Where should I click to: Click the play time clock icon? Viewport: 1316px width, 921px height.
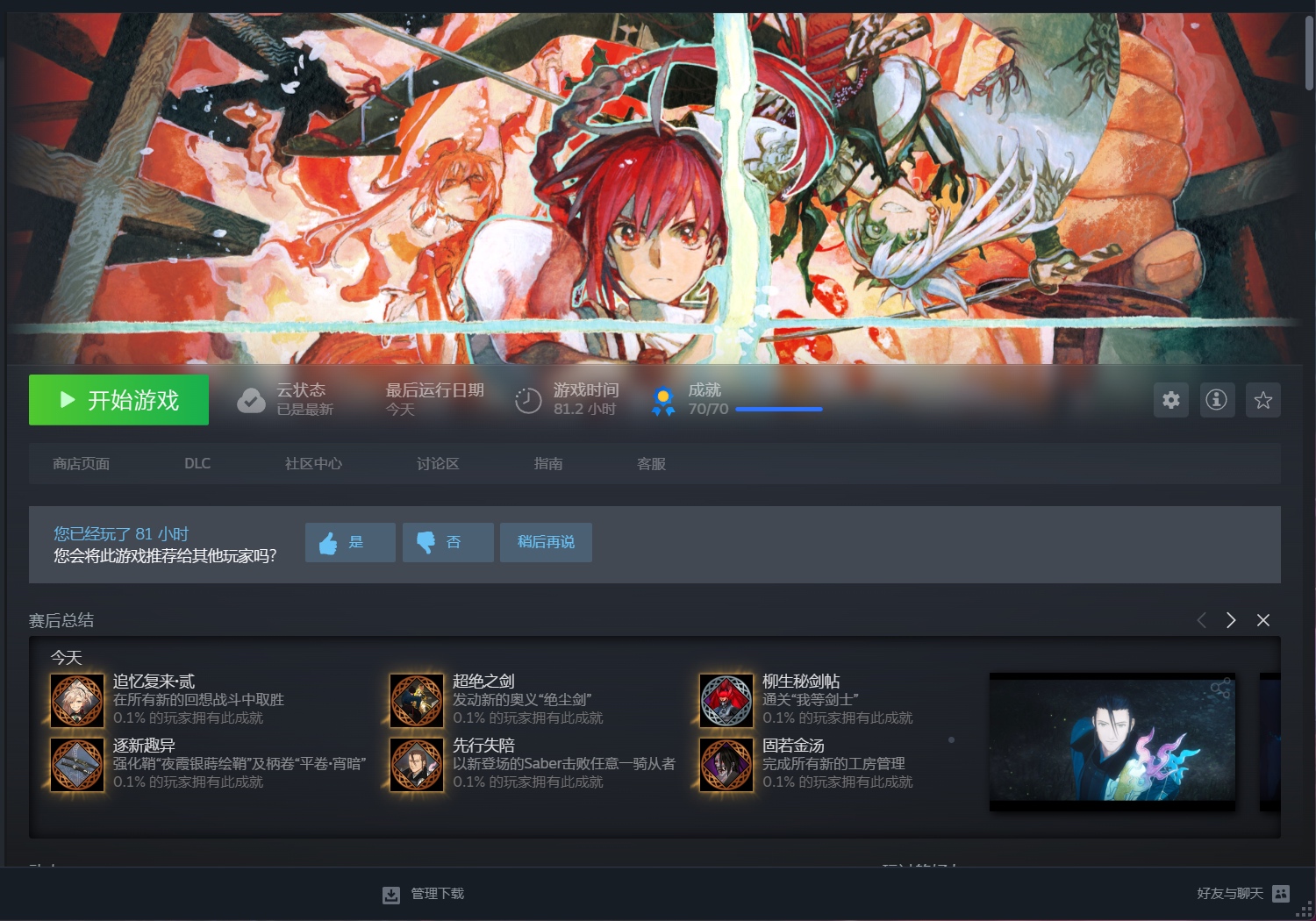528,401
